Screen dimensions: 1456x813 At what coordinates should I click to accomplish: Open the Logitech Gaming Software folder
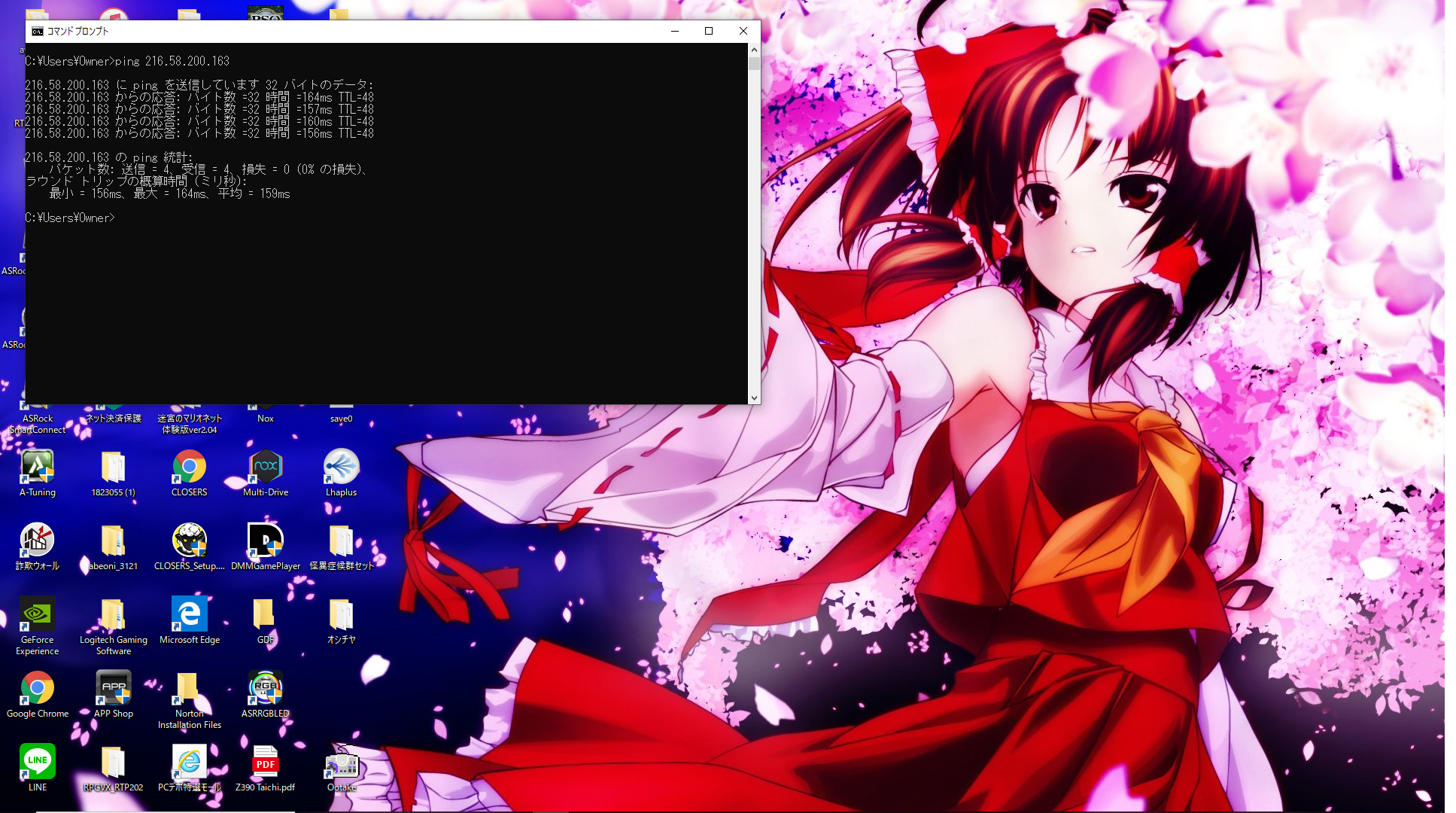click(x=113, y=615)
